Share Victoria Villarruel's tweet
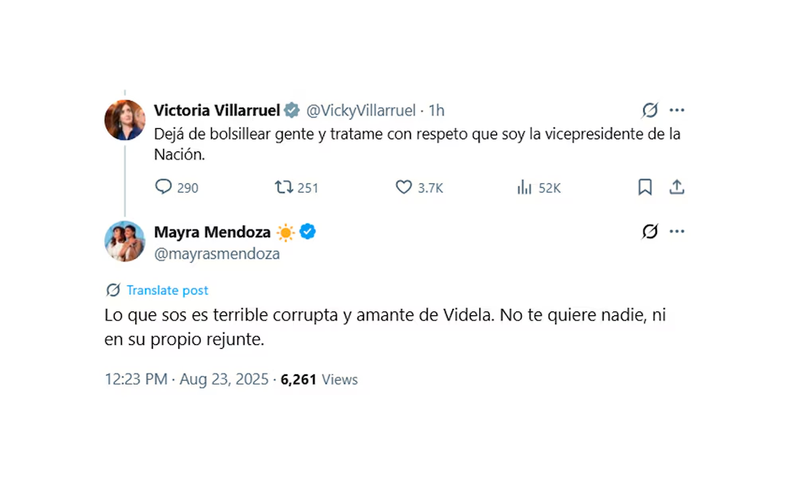The width and height of the screenshot is (790, 497). pos(676,187)
